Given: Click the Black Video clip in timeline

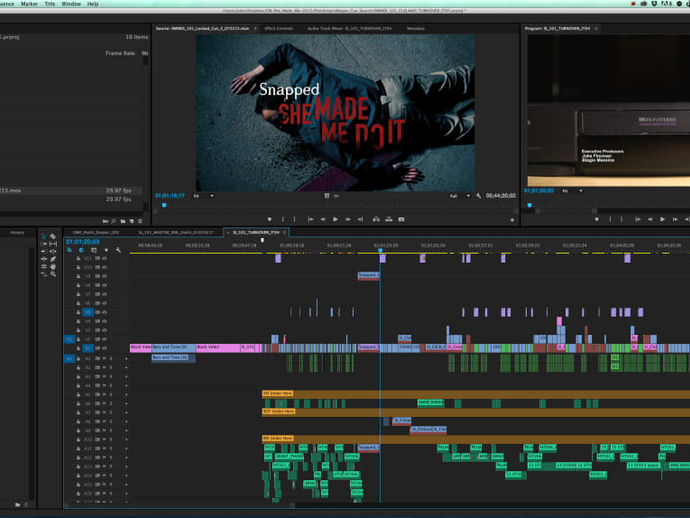Looking at the screenshot, I should tap(139, 347).
